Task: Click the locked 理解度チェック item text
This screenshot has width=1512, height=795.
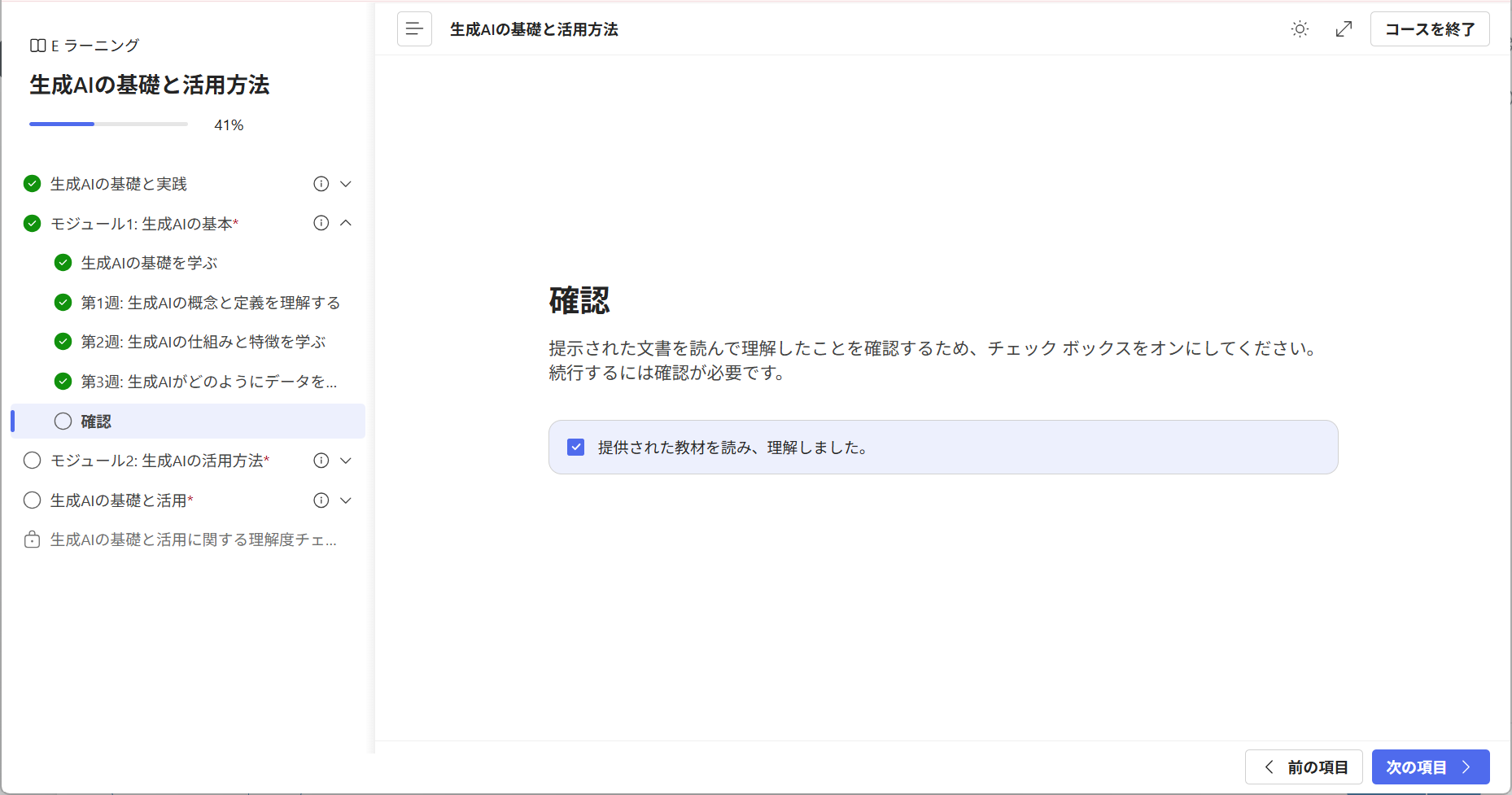Action: click(194, 539)
